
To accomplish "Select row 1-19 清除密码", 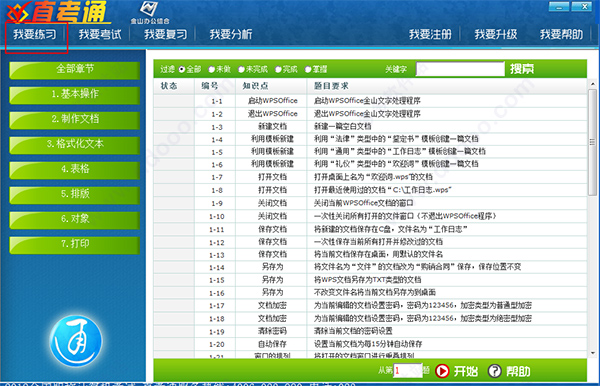I will (x=370, y=331).
